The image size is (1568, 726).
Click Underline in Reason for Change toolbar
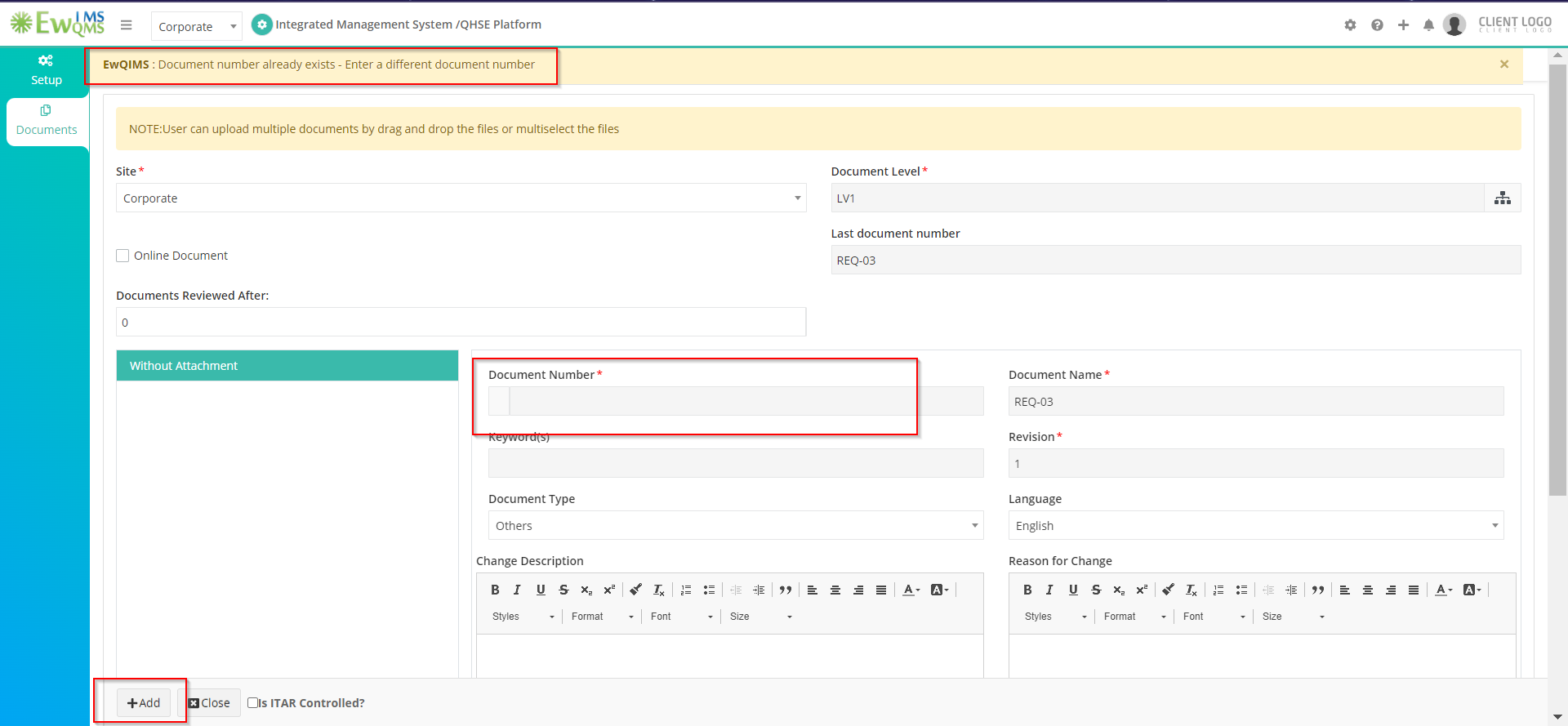coord(1073,590)
